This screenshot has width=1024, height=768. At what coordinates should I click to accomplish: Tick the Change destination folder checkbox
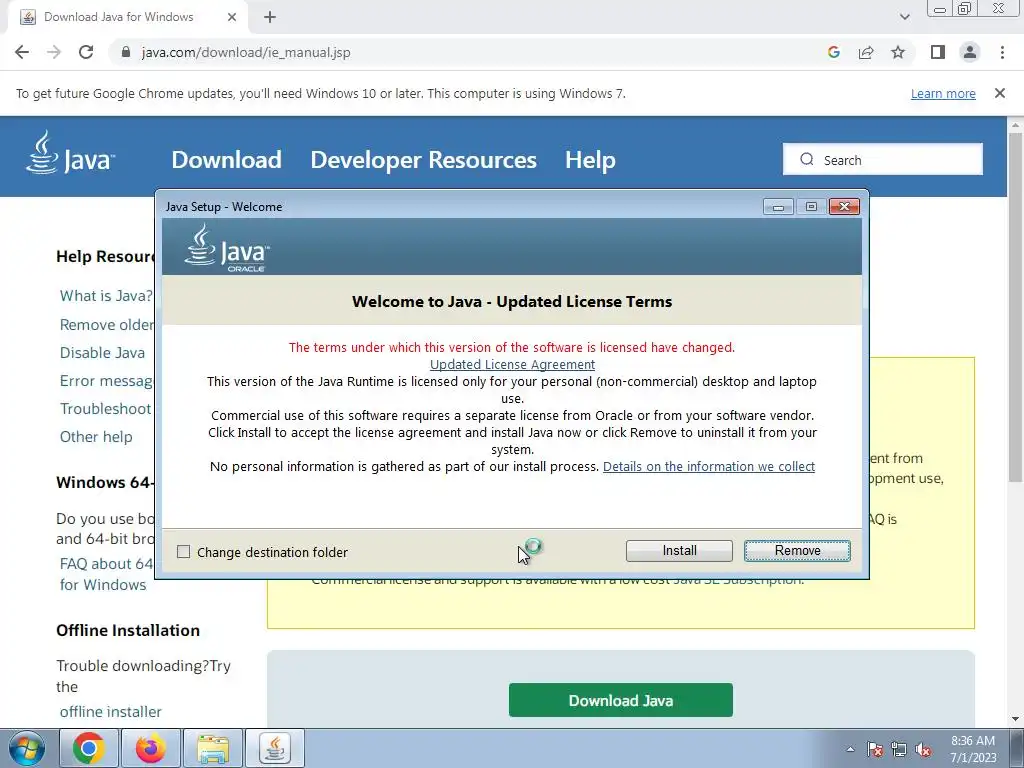[x=184, y=552]
